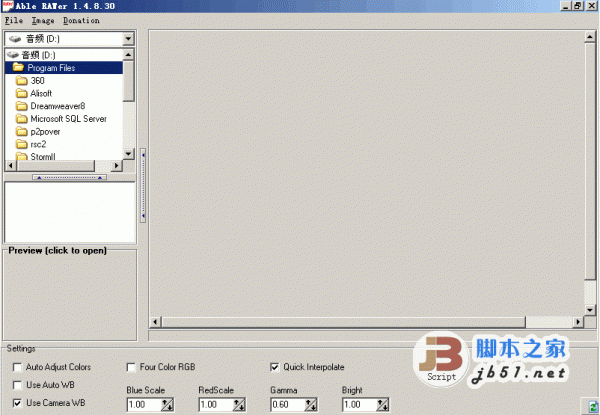Click the green refresh icon bottom right
600x415 pixels.
coord(593,407)
